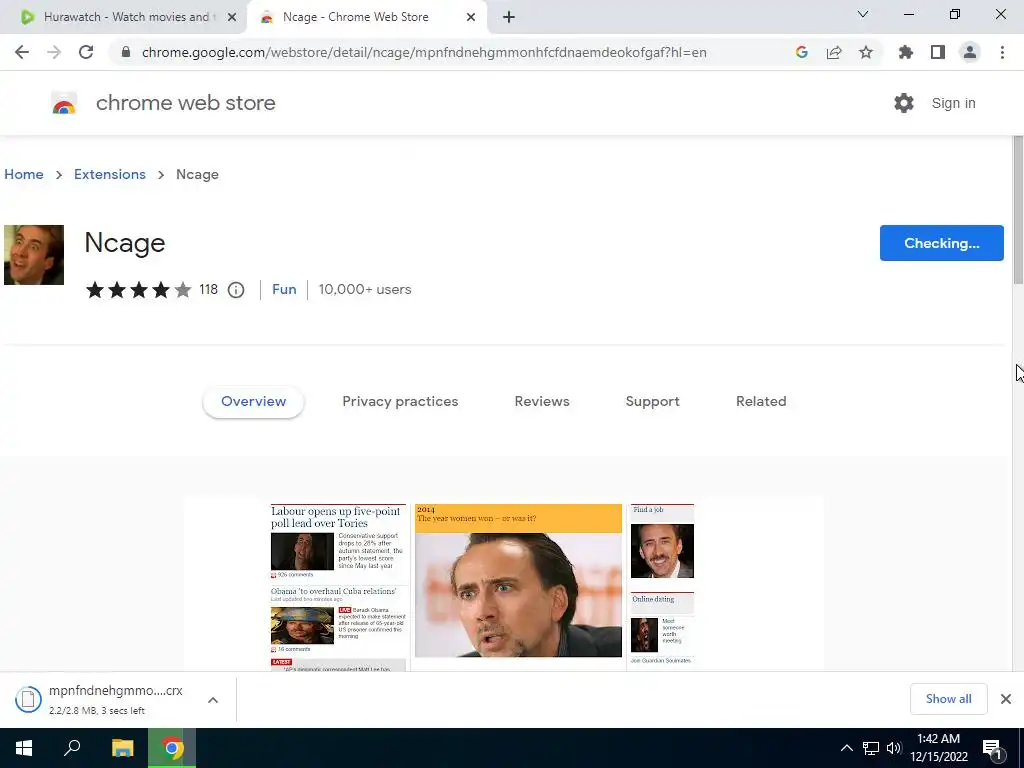Open the Fun category link
This screenshot has height=768, width=1024.
(284, 289)
